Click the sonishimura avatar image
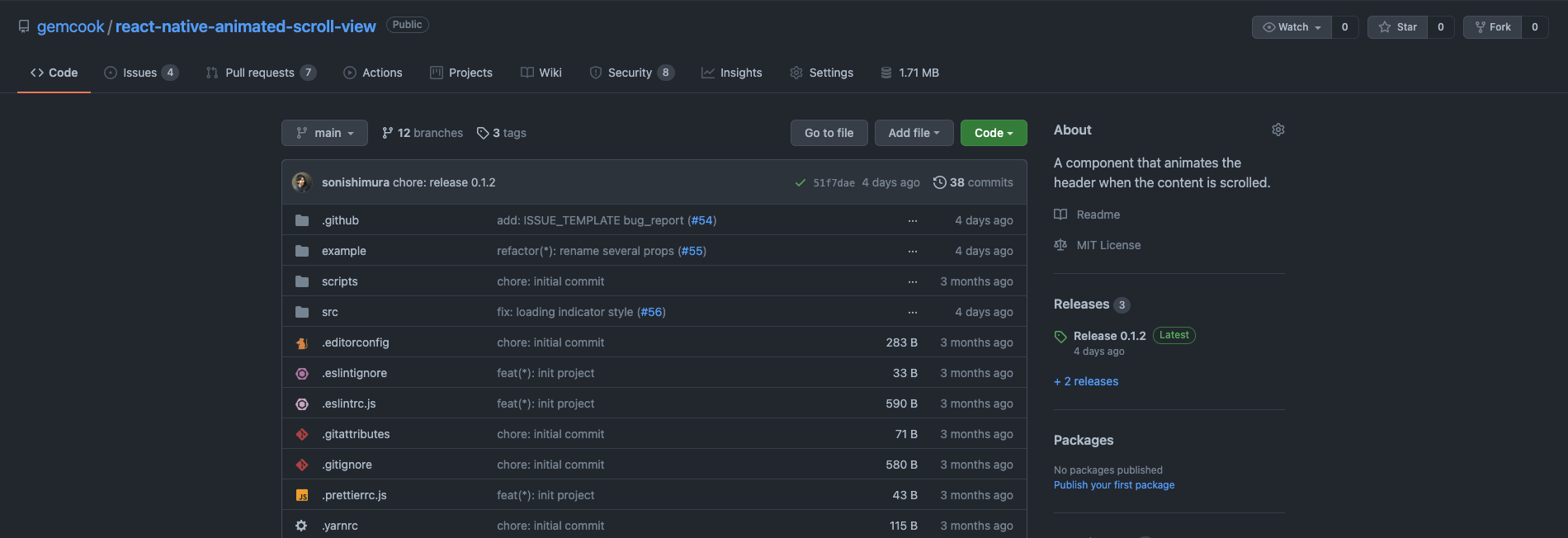 [x=302, y=182]
